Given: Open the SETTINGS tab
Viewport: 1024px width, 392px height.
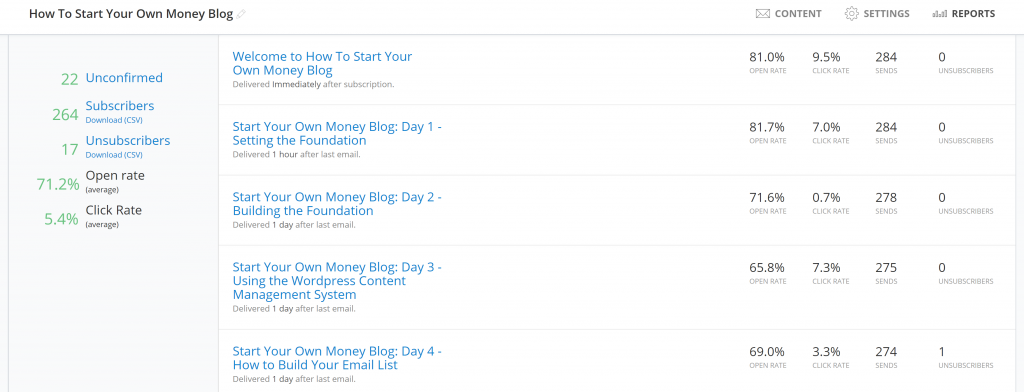Looking at the screenshot, I should click(877, 14).
